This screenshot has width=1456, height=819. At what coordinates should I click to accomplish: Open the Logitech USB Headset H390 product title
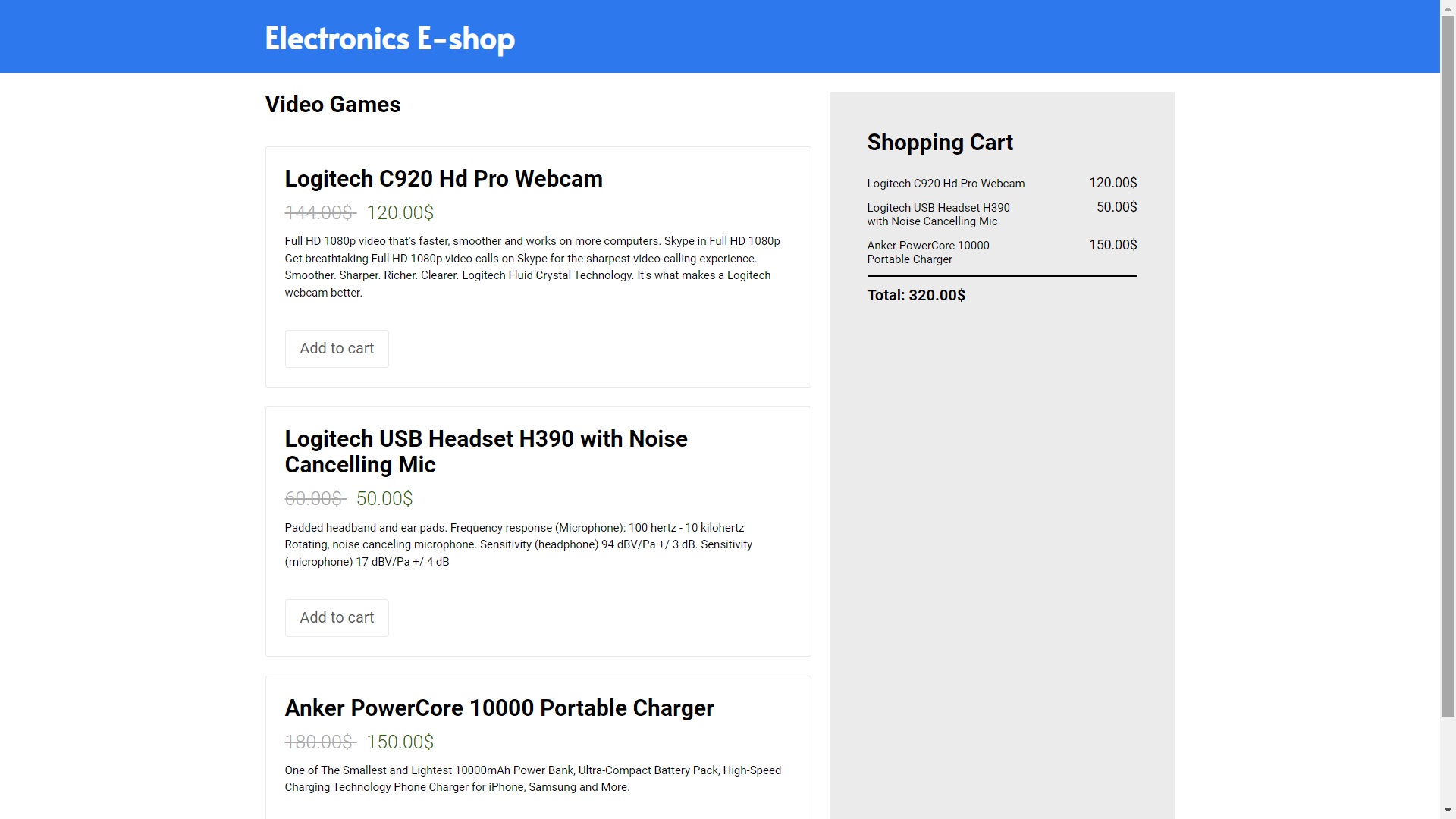point(486,452)
